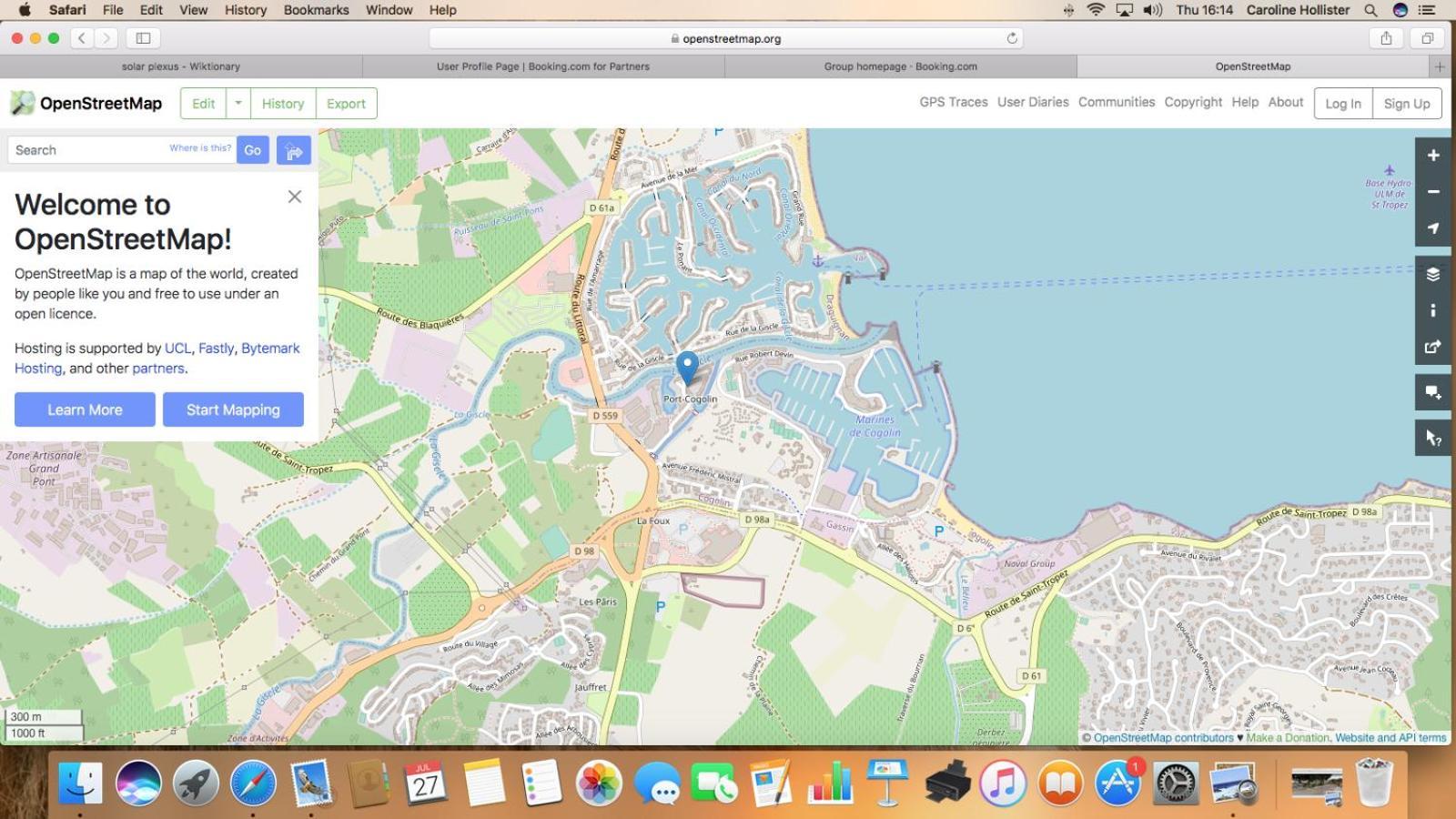
Task: Open Notification Center in menu bar
Action: [x=1427, y=10]
